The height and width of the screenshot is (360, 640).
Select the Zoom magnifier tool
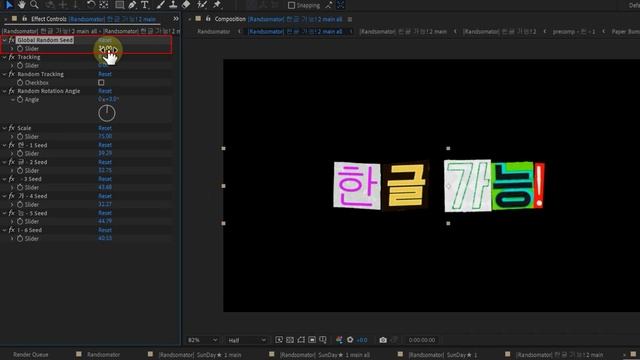(34, 5)
